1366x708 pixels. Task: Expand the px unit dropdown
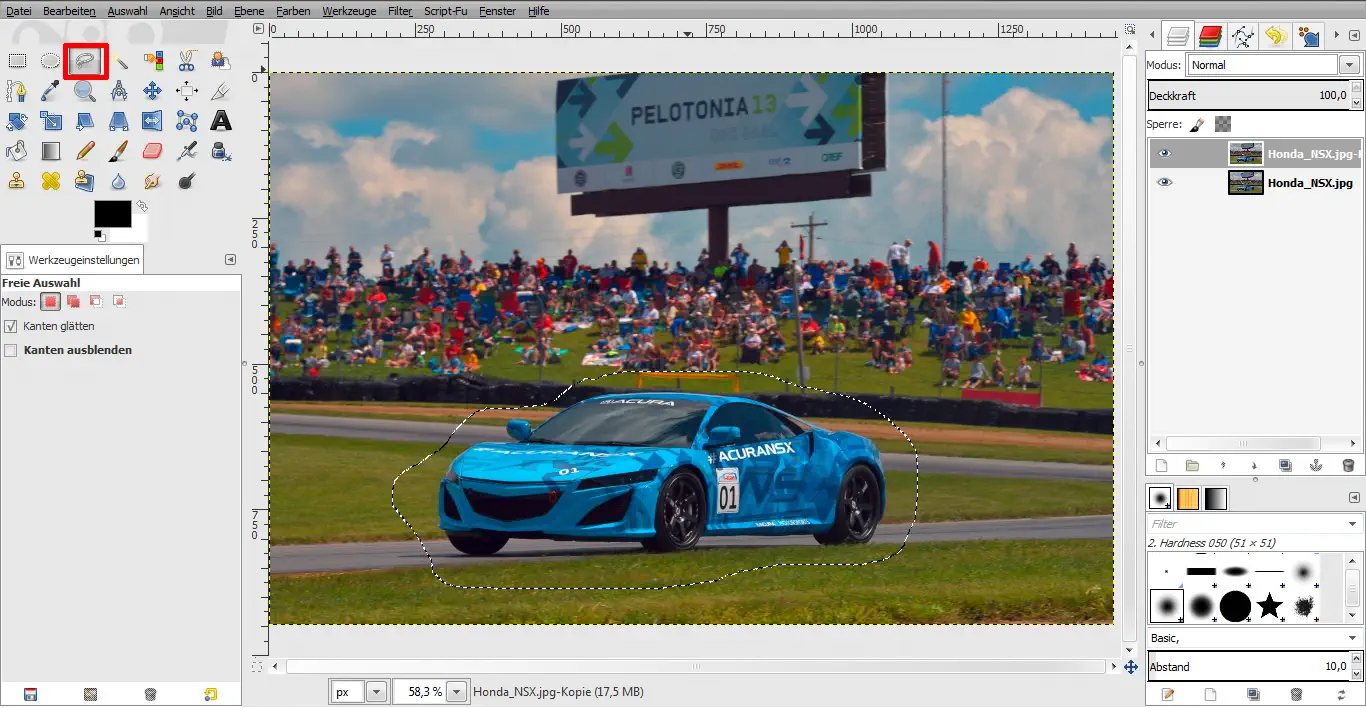pos(377,691)
